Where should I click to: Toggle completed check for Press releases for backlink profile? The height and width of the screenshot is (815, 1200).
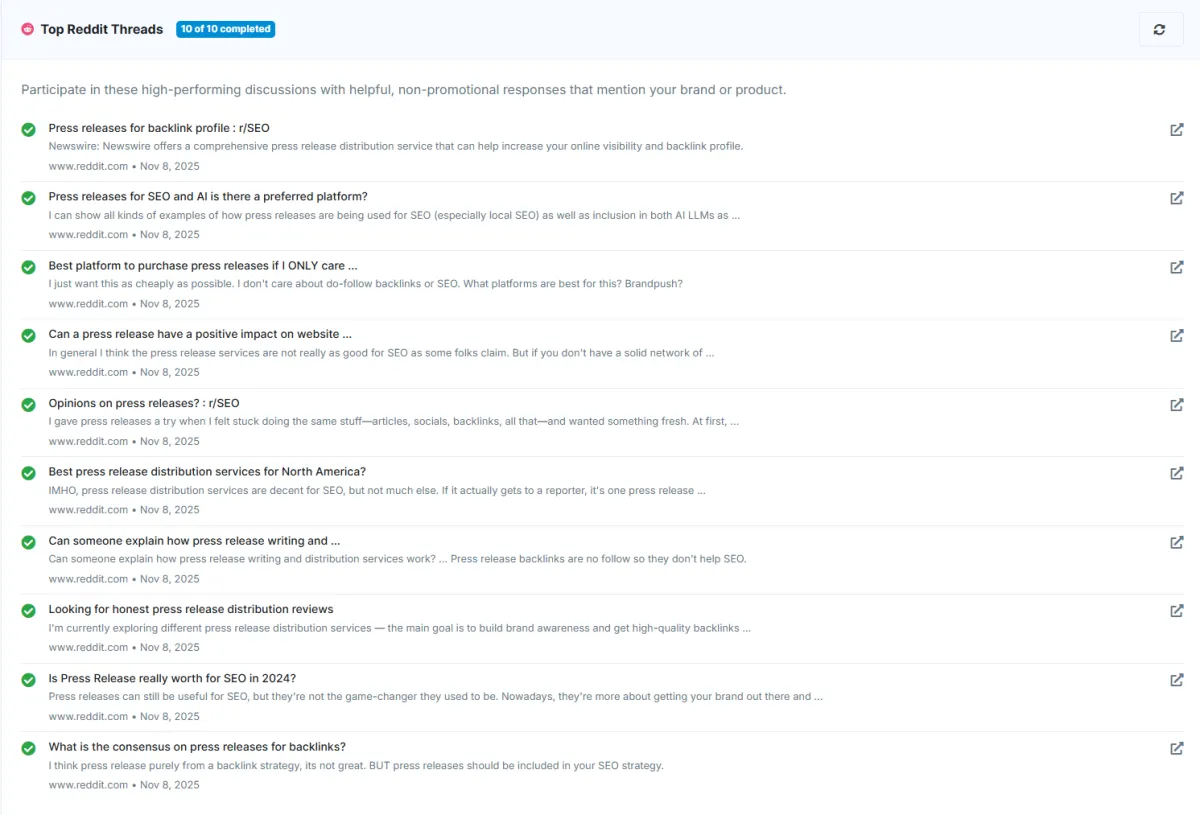pyautogui.click(x=29, y=129)
